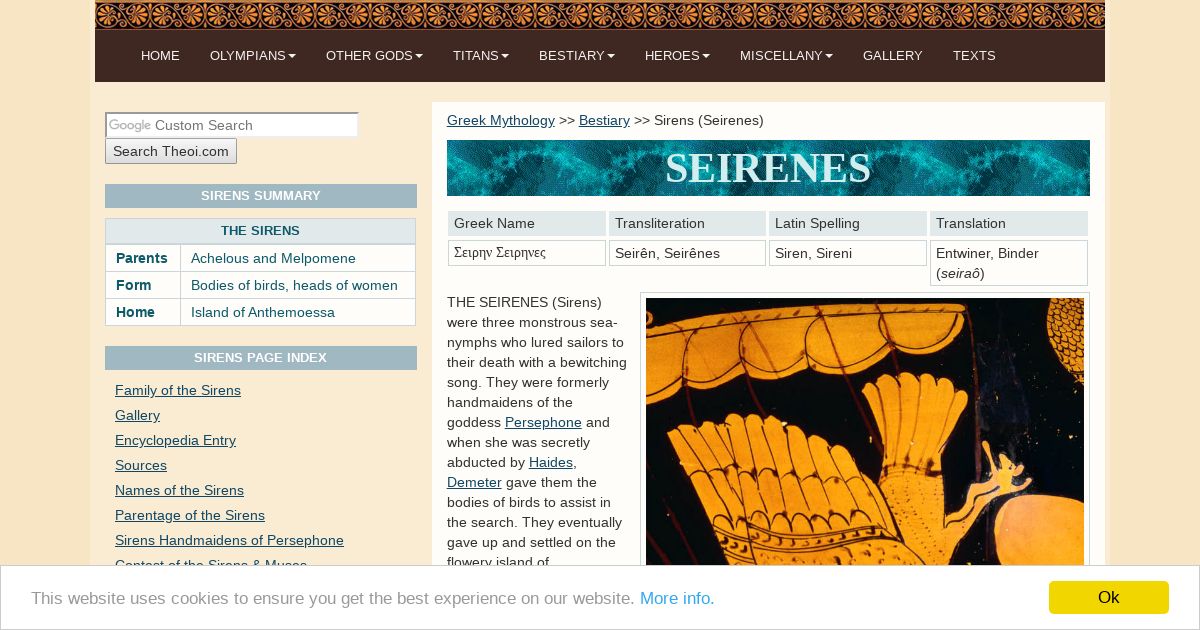Viewport: 1200px width, 630px height.
Task: Dismiss cookie notice with Ok button
Action: pos(1108,597)
